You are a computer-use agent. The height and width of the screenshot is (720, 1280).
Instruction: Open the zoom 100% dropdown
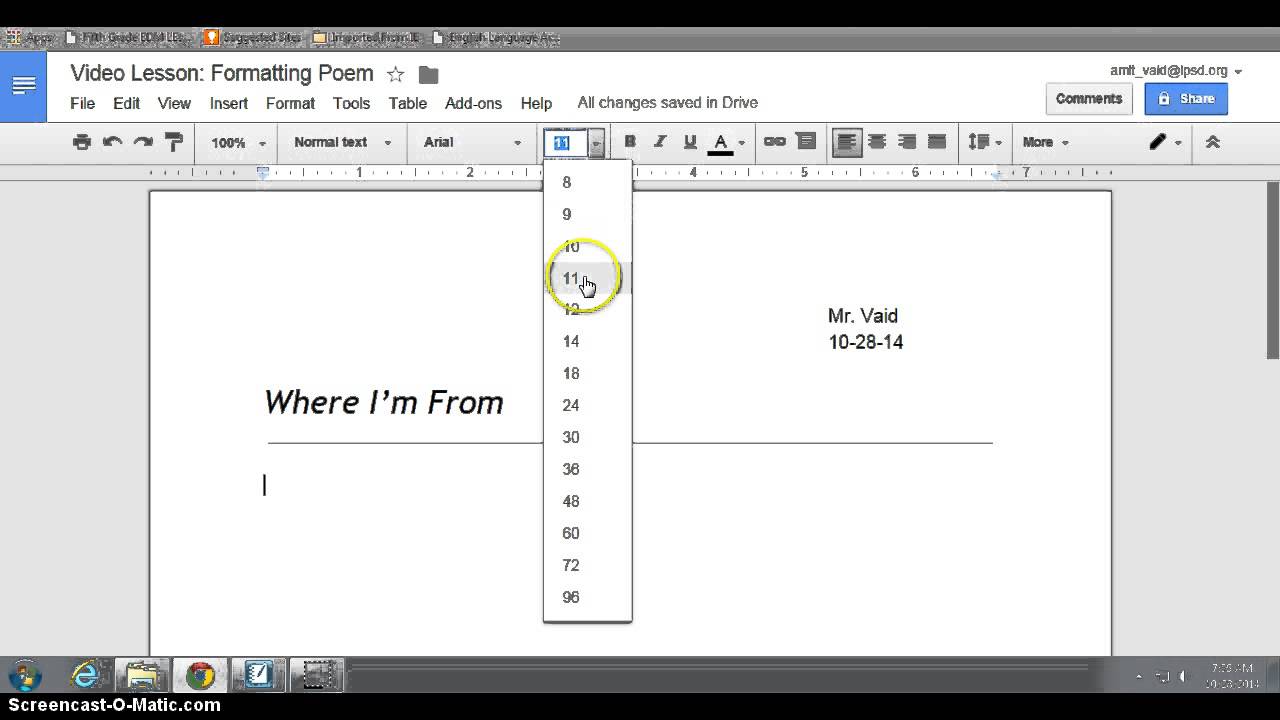point(238,143)
